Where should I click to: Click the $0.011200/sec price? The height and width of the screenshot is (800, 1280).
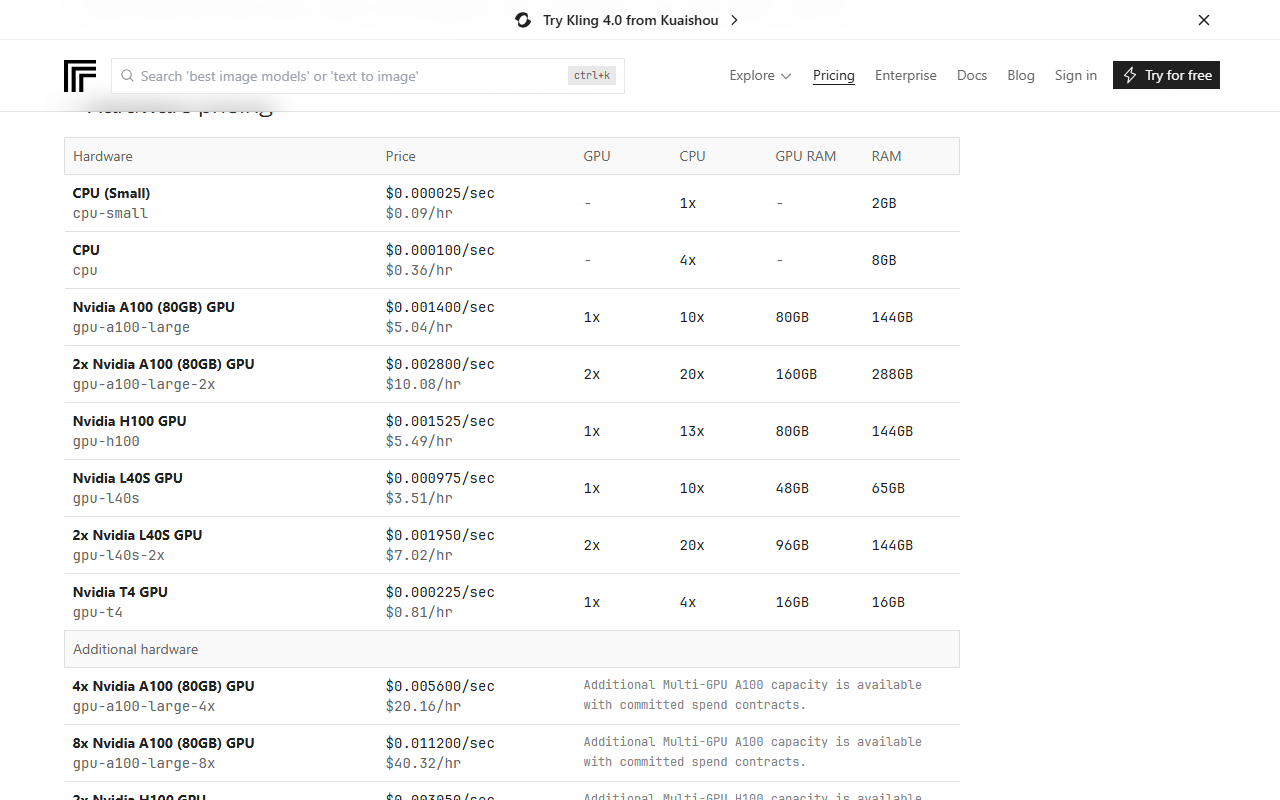click(x=440, y=743)
